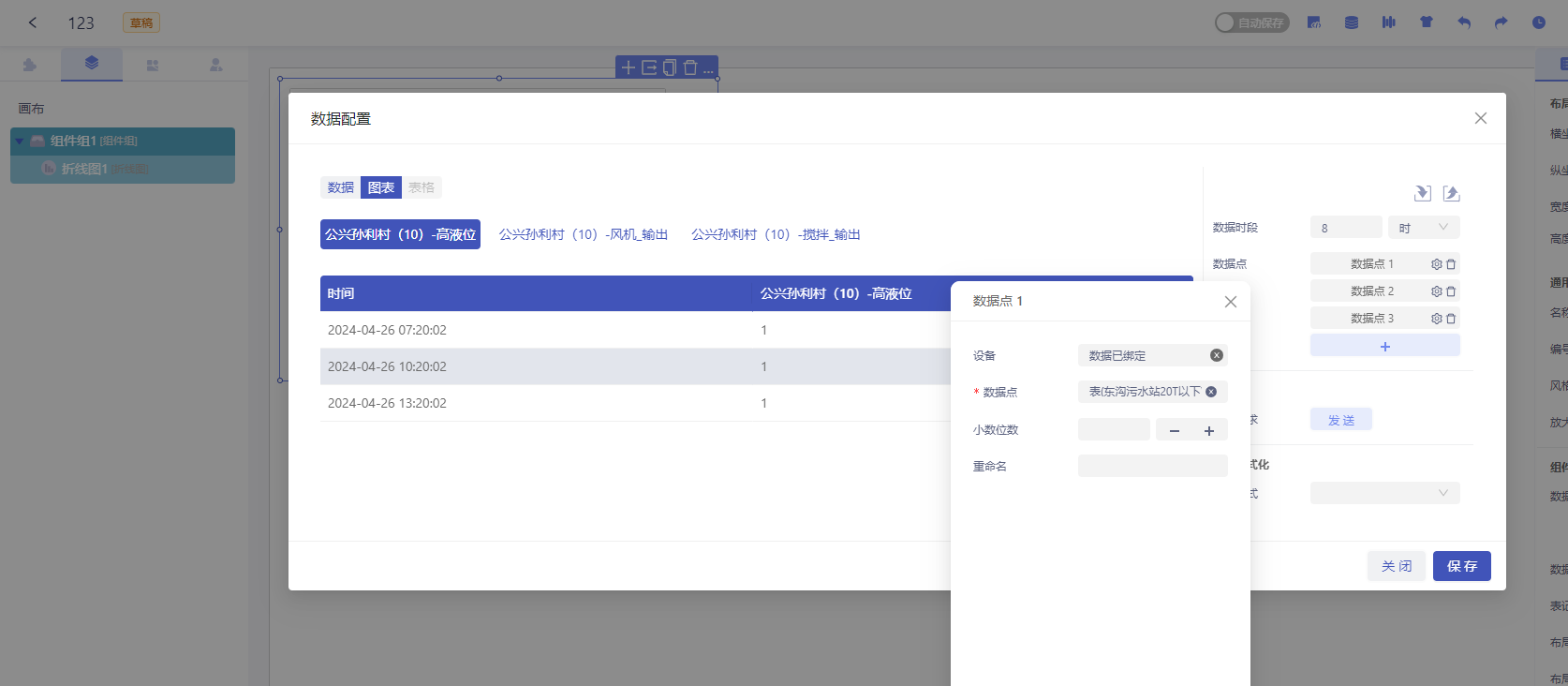The image size is (1568, 686).
Task: Click the 2024-04-26 13:20:02 table cell
Action: [x=387, y=403]
